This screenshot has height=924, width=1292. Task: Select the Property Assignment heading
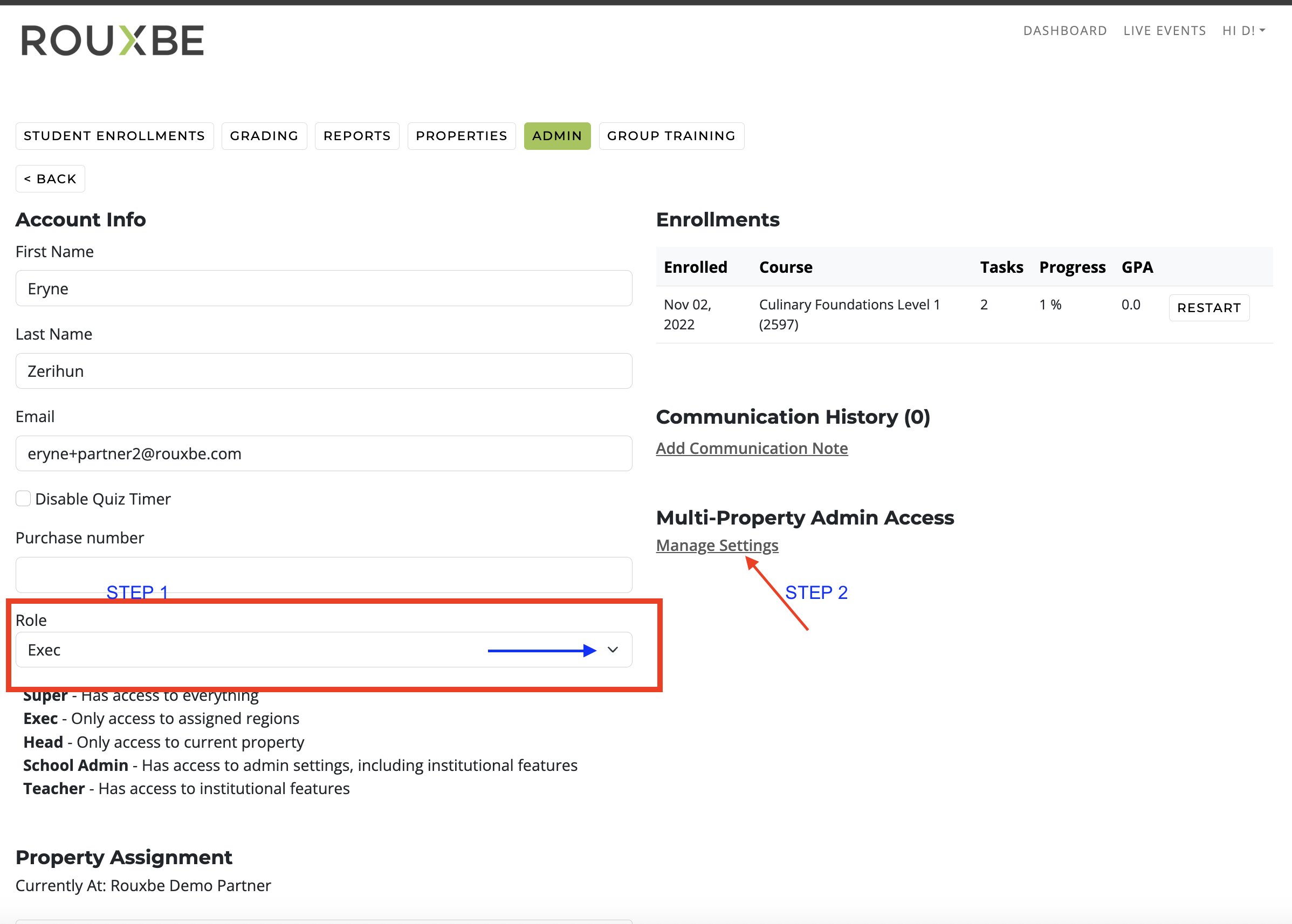(x=123, y=858)
